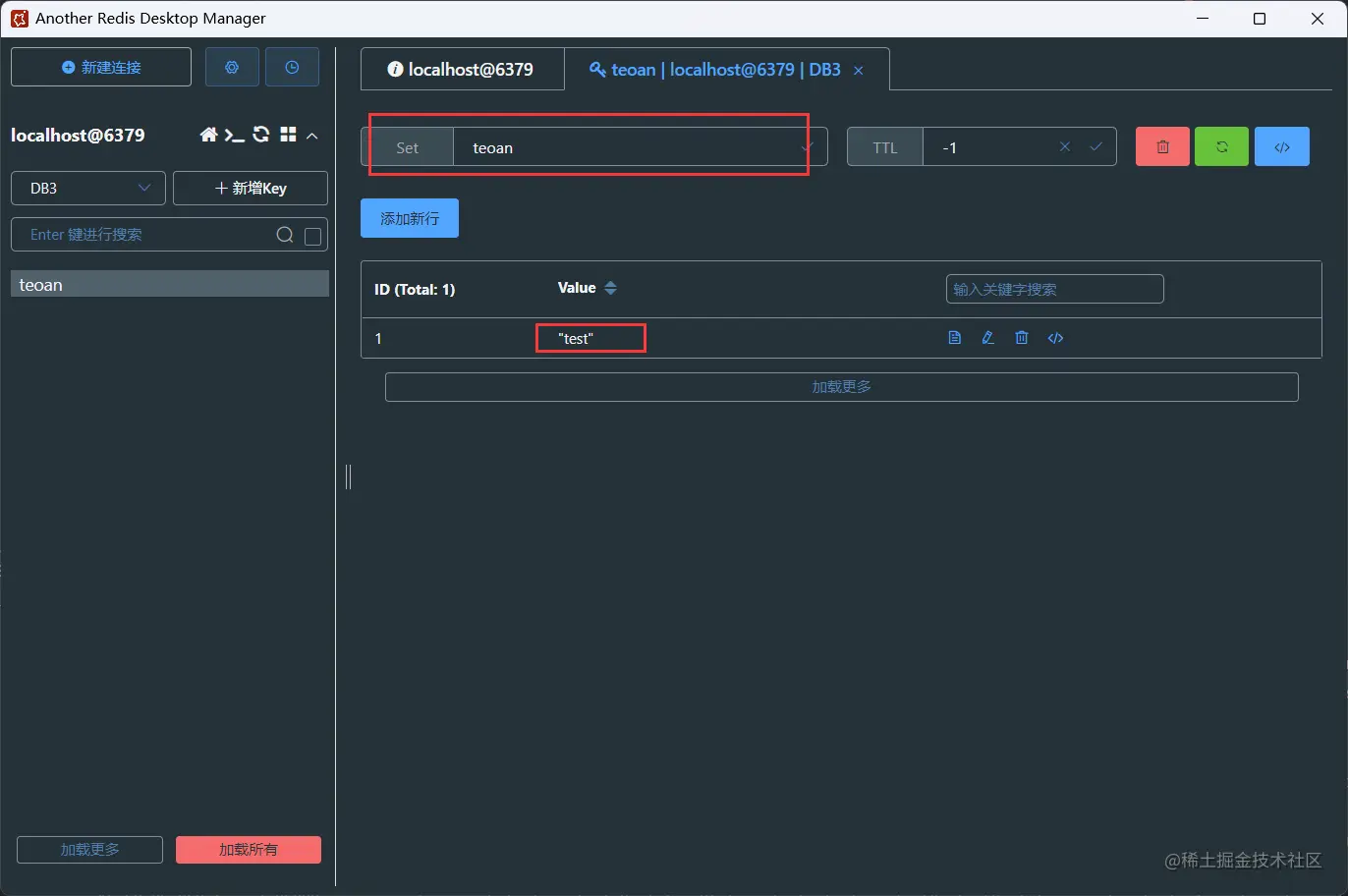
Task: Toggle exact search checkbox
Action: 312,236
